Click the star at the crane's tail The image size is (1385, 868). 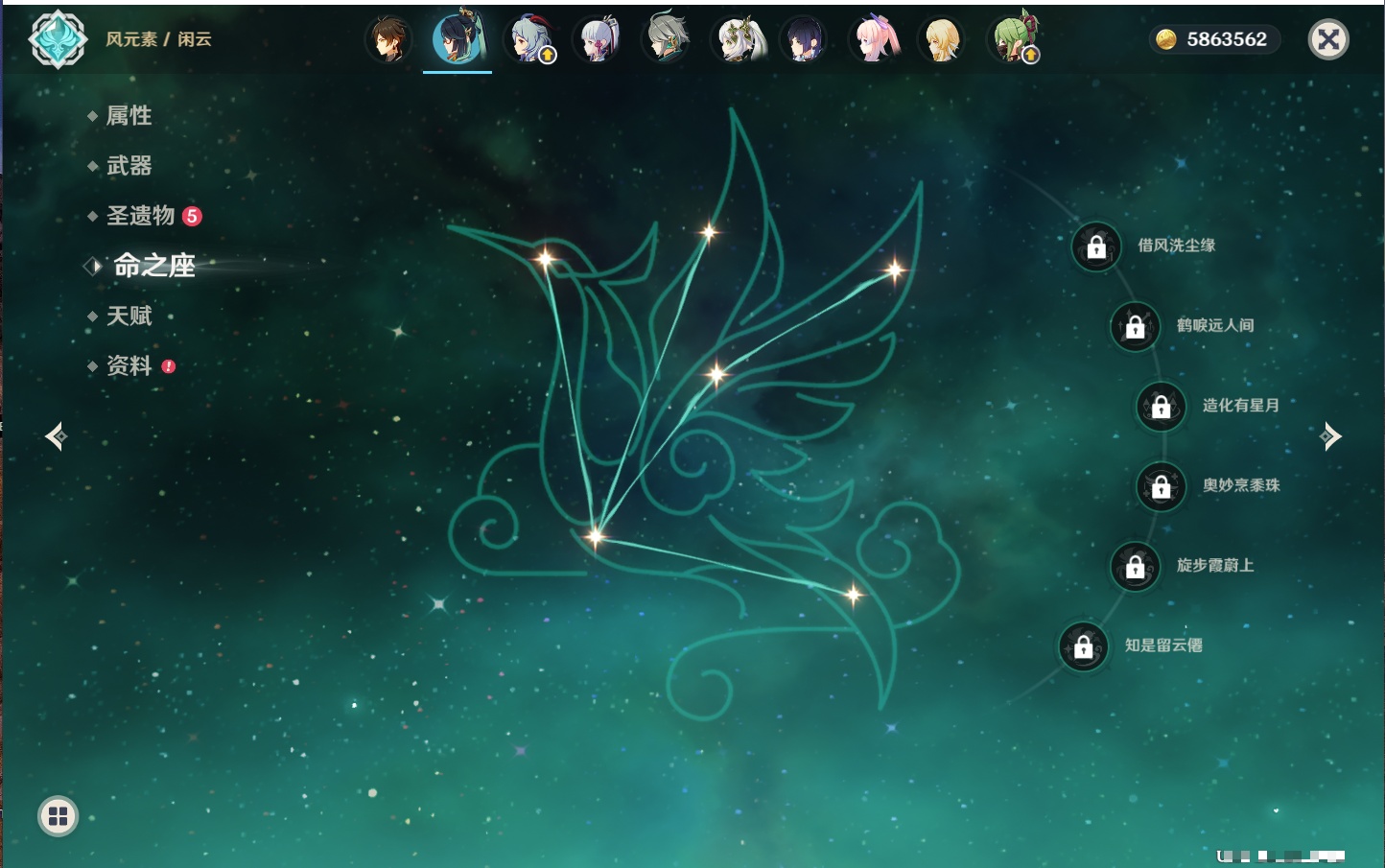pyautogui.click(x=853, y=595)
